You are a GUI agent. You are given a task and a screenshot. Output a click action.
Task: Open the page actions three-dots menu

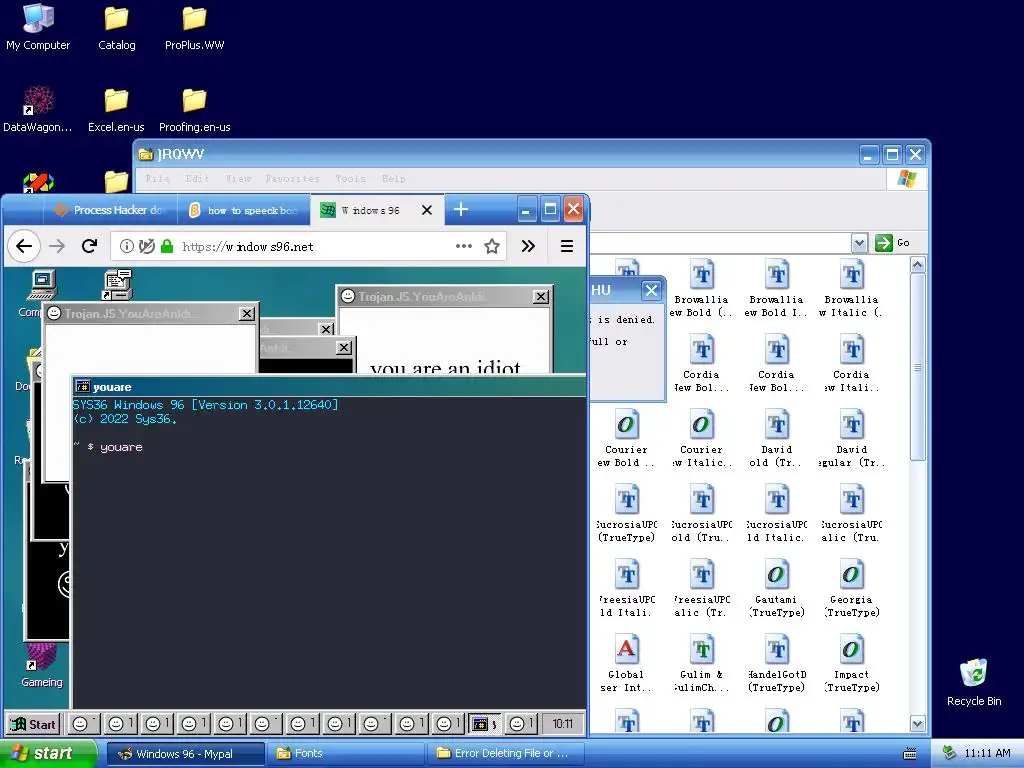(464, 246)
